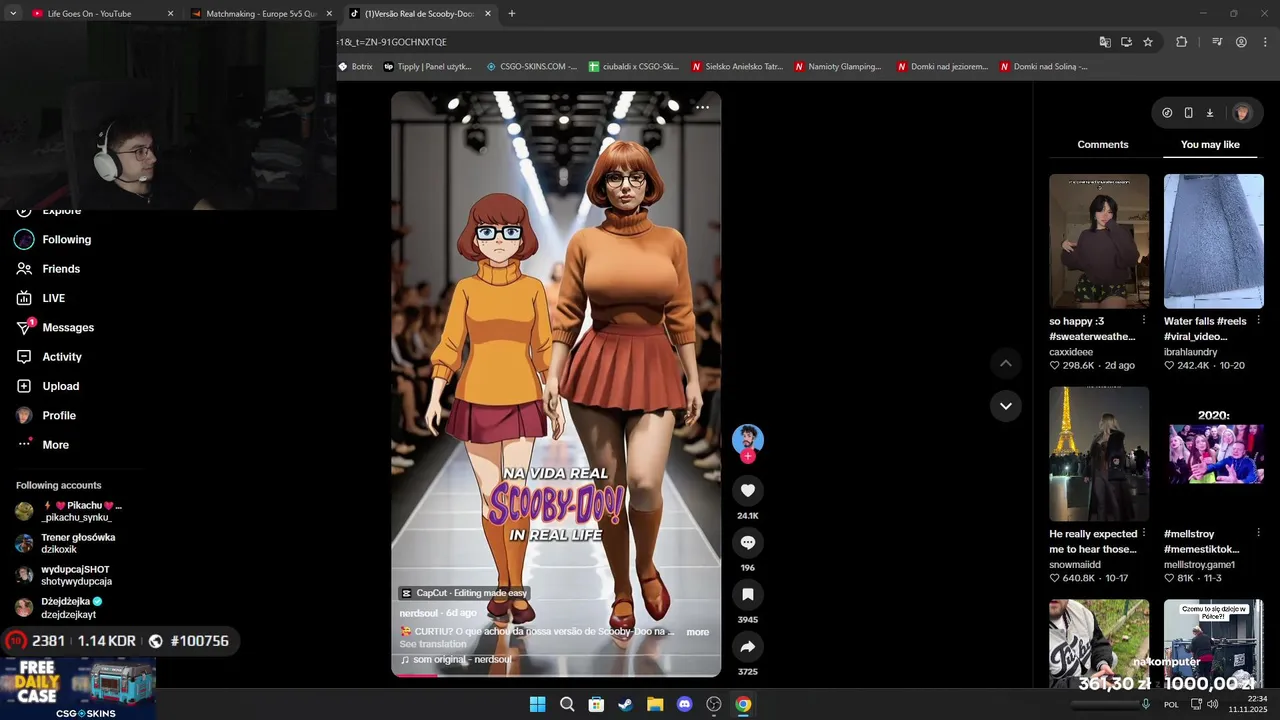The width and height of the screenshot is (1280, 720).
Task: Open more options for the 'so happy :3' video
Action: [1144, 320]
